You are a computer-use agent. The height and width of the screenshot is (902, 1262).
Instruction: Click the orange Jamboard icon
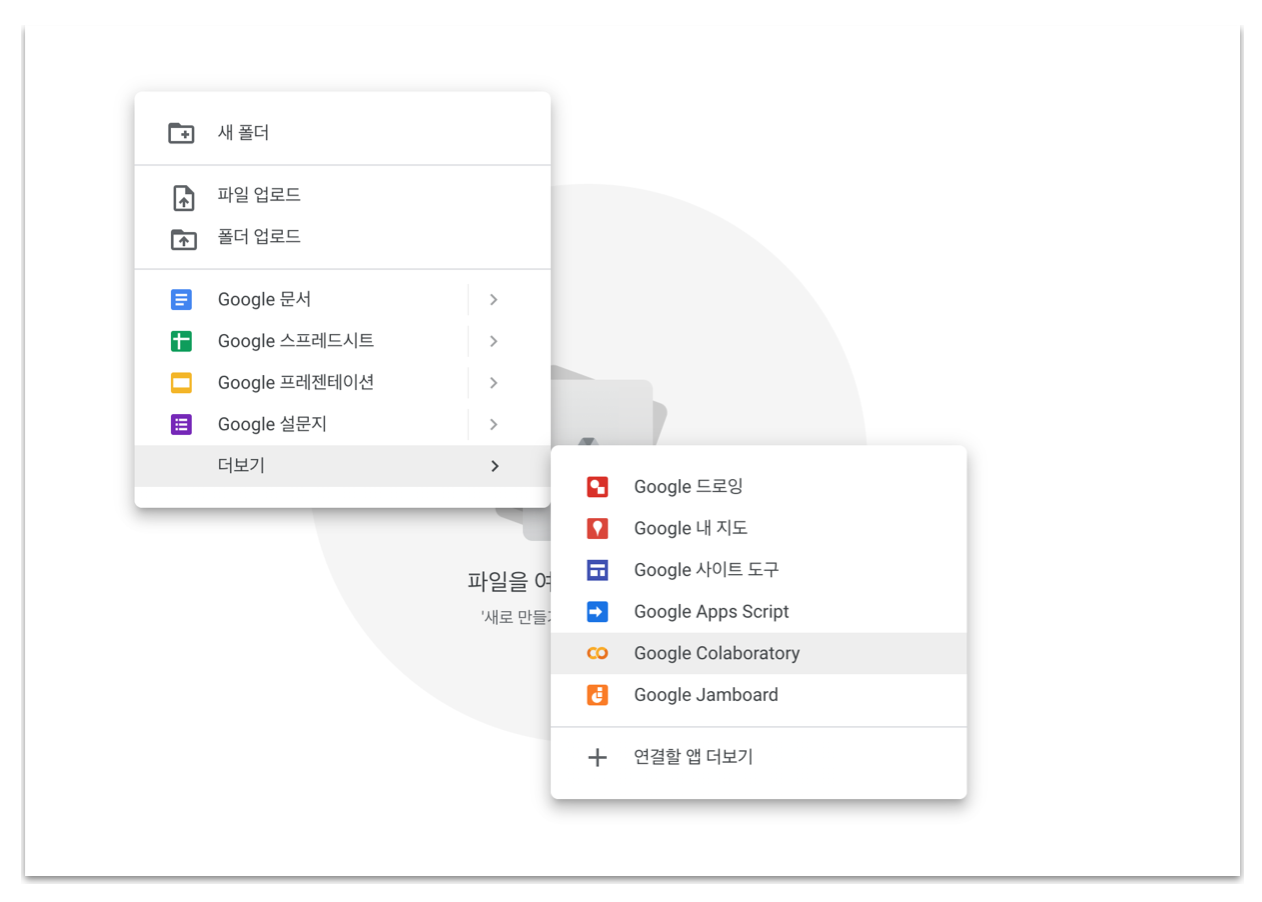tap(597, 695)
